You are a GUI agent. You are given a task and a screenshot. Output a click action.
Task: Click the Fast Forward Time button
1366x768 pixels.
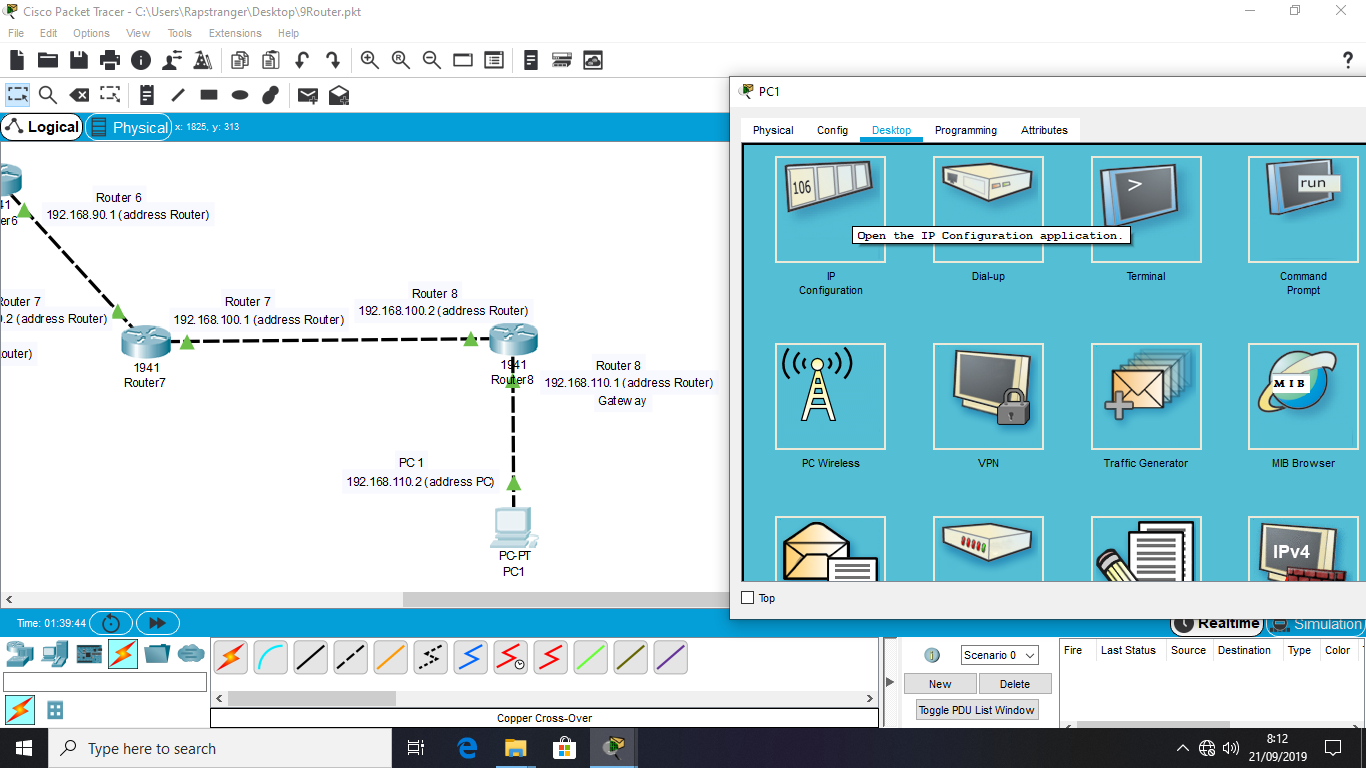[x=158, y=623]
